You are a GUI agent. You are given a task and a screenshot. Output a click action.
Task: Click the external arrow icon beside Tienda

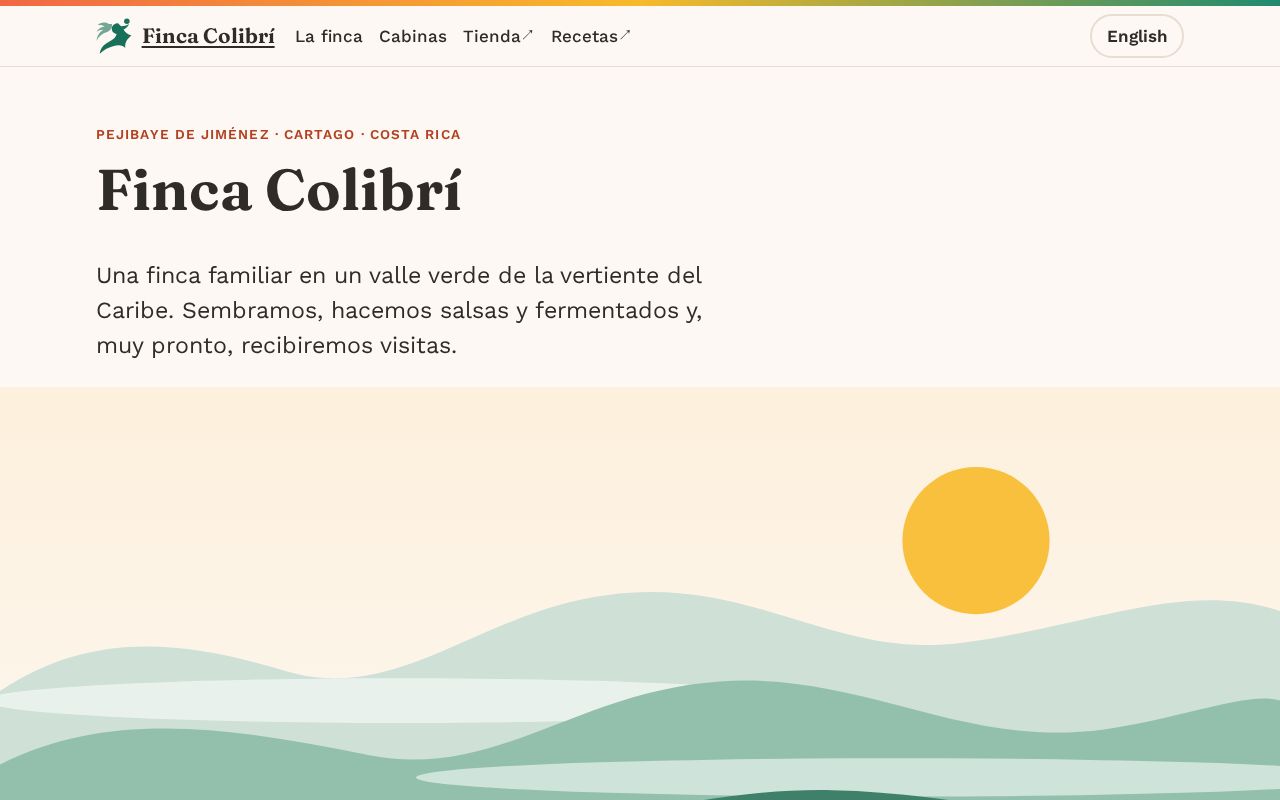pos(528,35)
